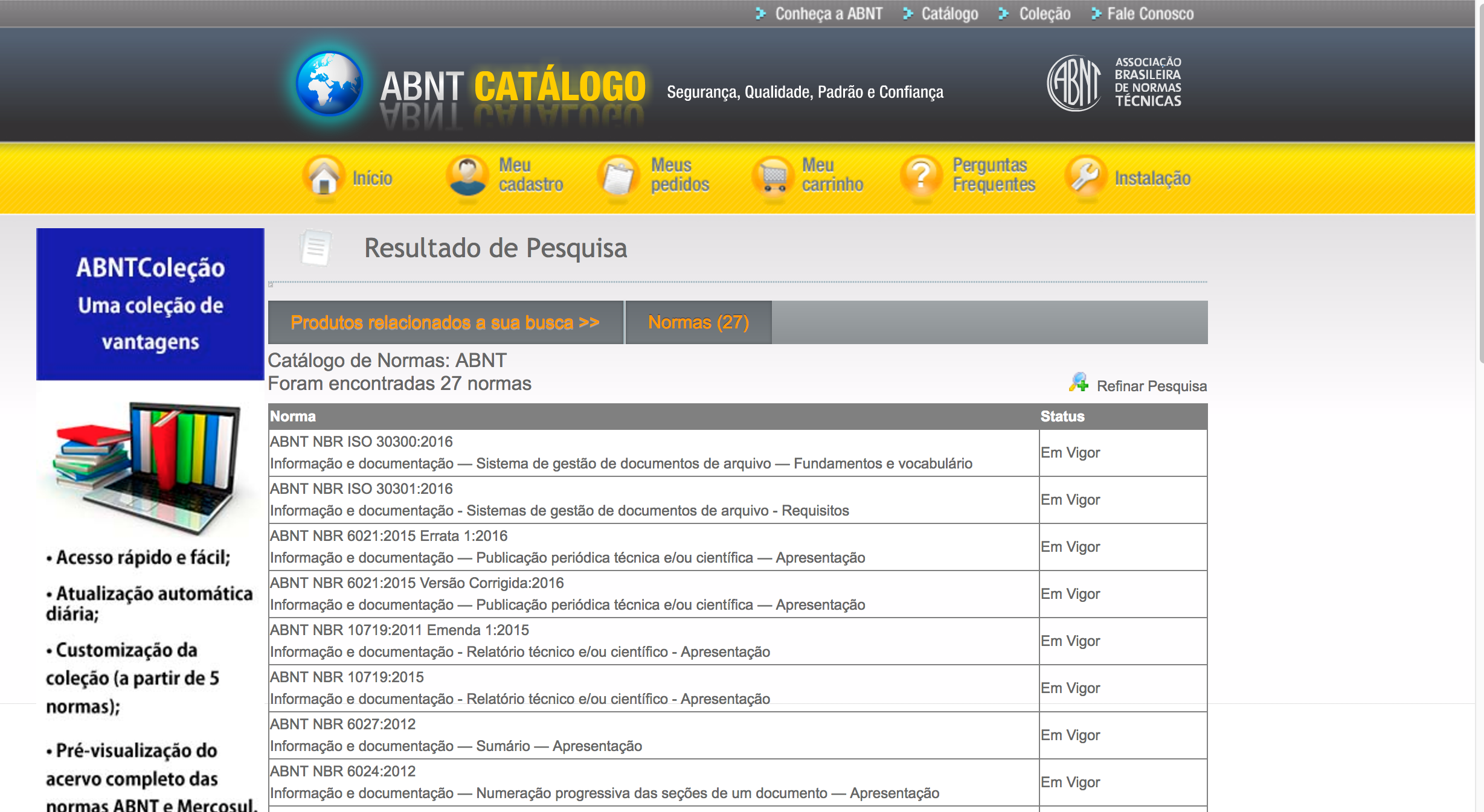1484x812 pixels.
Task: Click the arrow icon before Conheça a ABNT
Action: [x=760, y=13]
